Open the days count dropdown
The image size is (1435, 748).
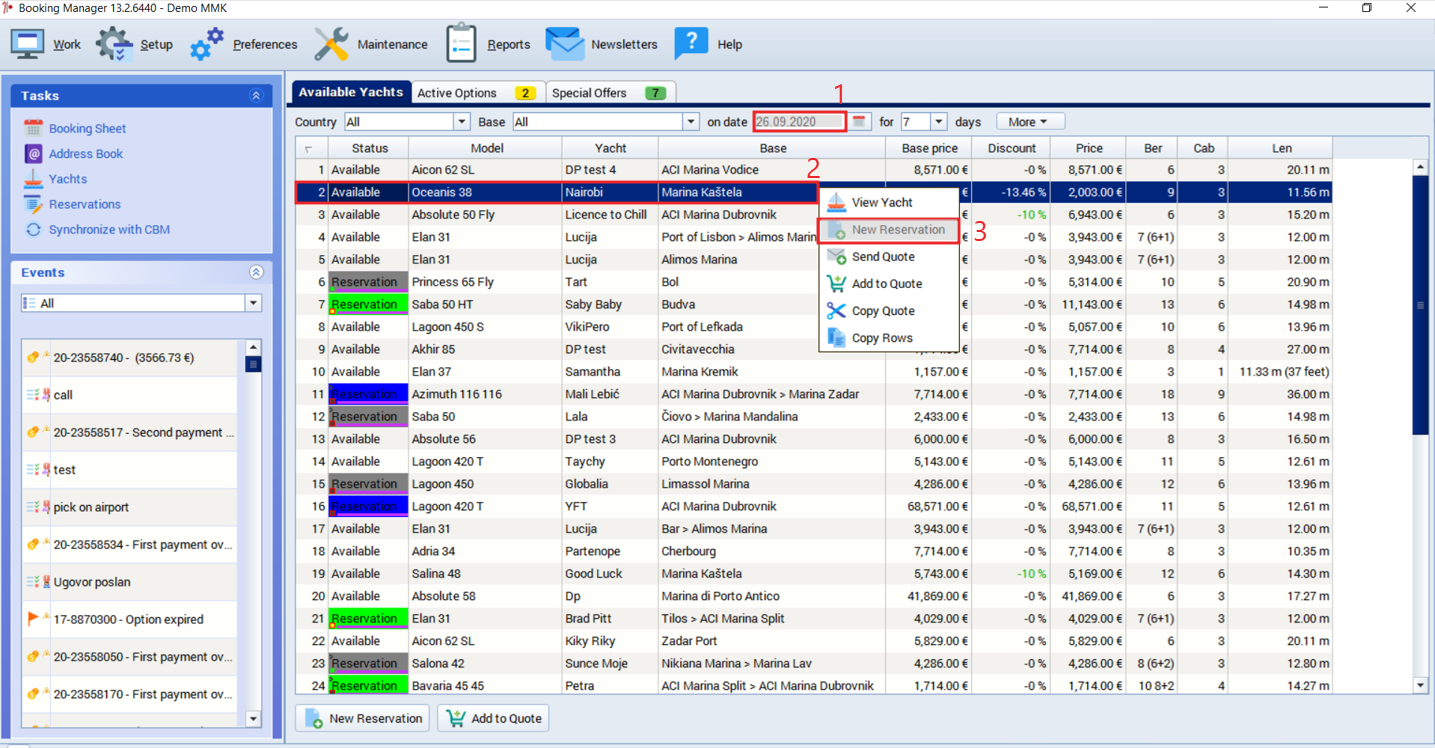point(938,122)
